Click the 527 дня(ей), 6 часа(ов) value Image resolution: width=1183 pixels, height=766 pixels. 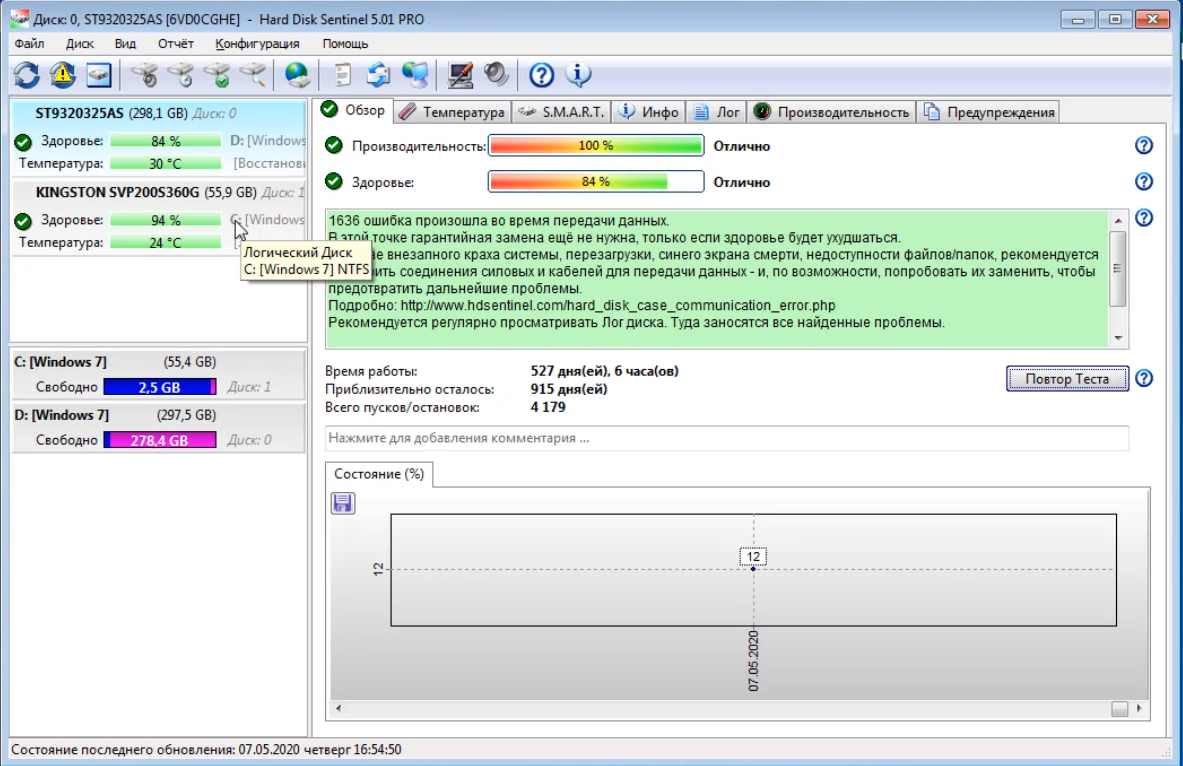coord(604,371)
